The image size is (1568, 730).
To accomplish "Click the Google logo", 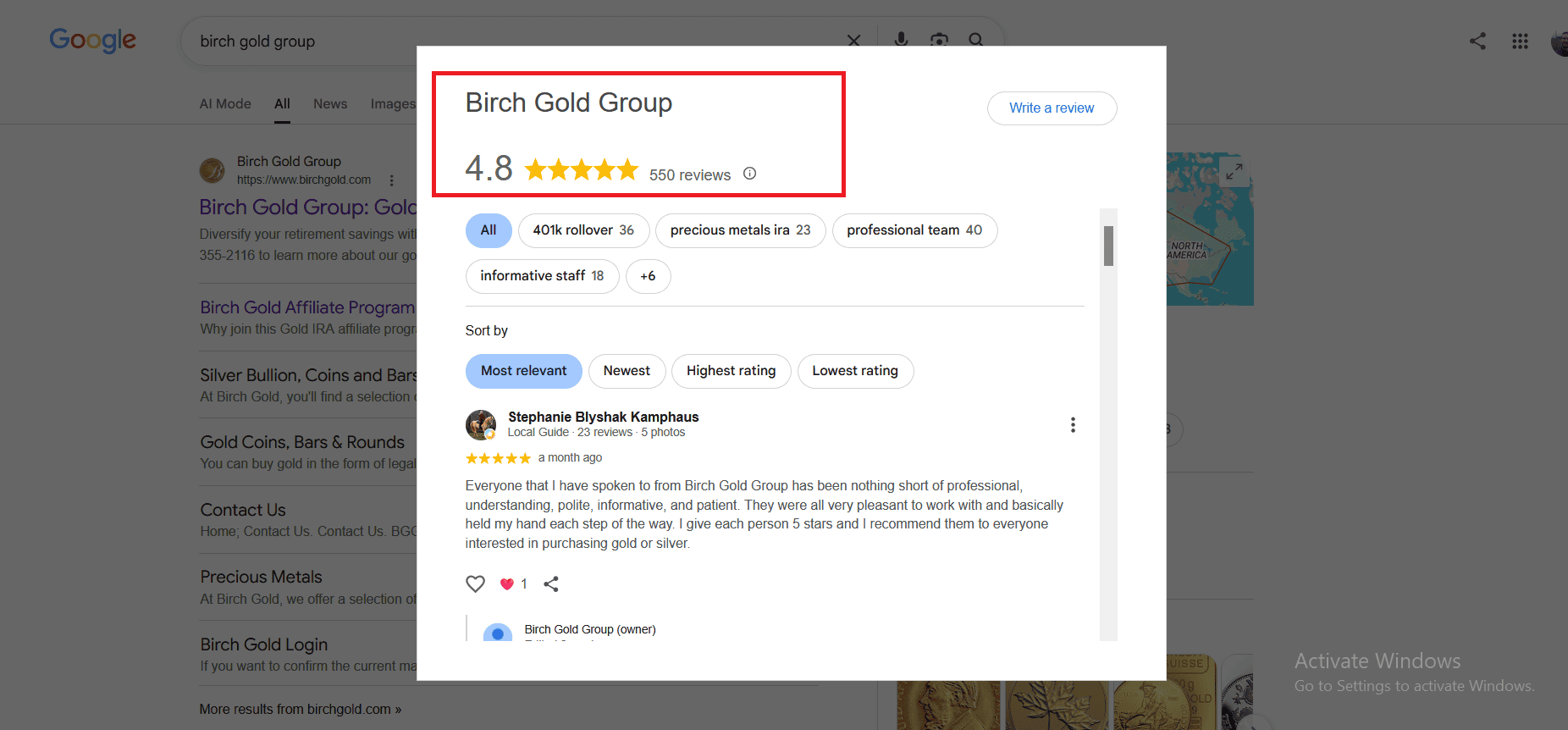I will 92,40.
